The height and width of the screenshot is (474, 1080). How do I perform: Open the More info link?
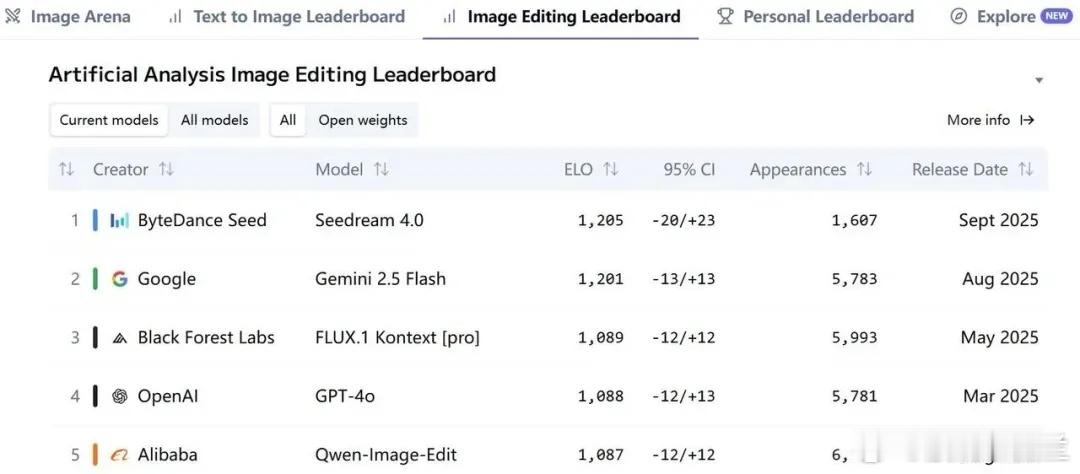click(990, 120)
